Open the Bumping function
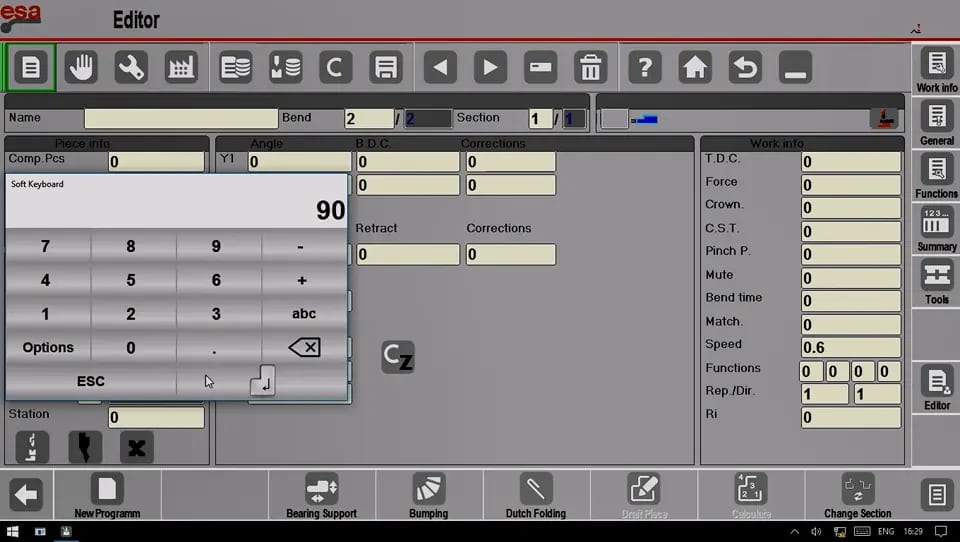 pyautogui.click(x=429, y=495)
